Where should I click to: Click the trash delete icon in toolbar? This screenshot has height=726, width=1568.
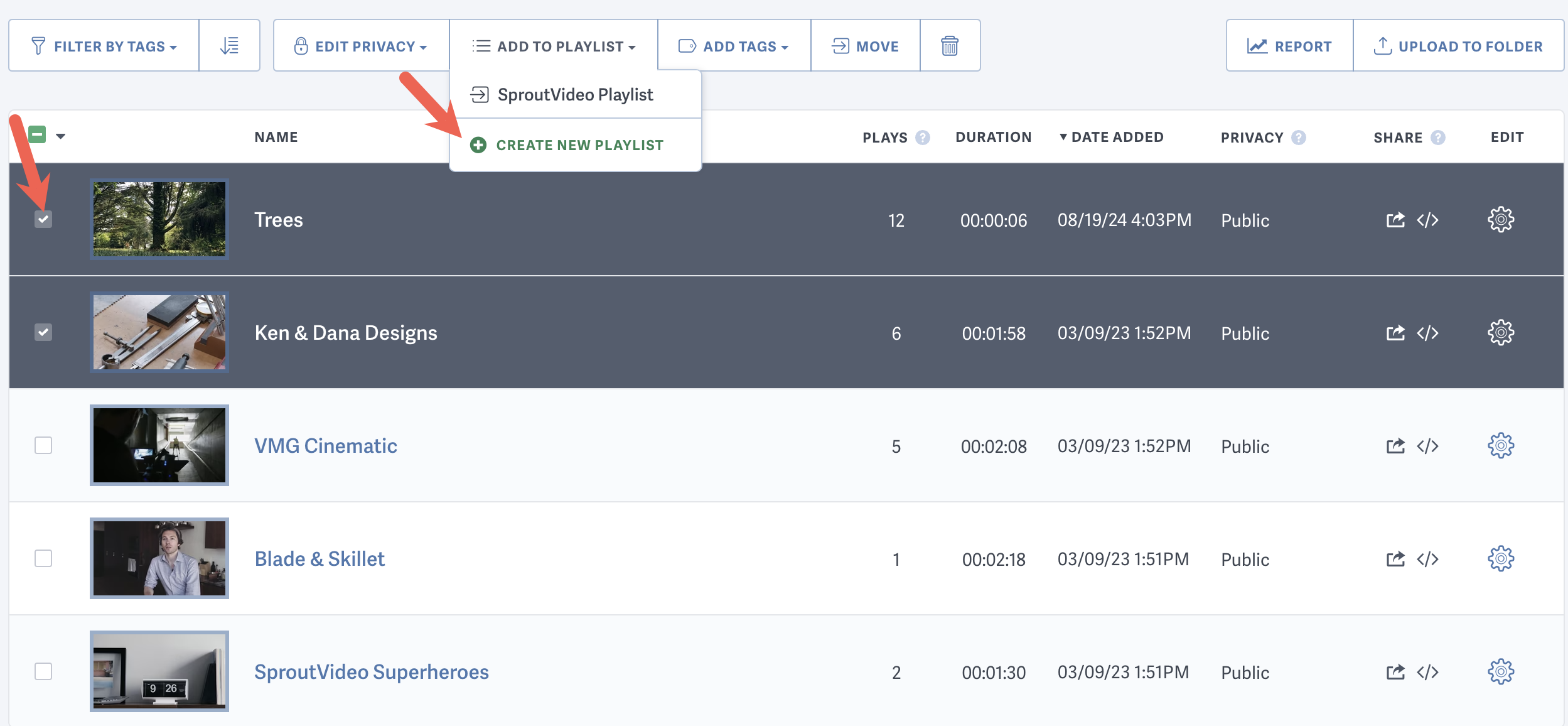(x=949, y=46)
